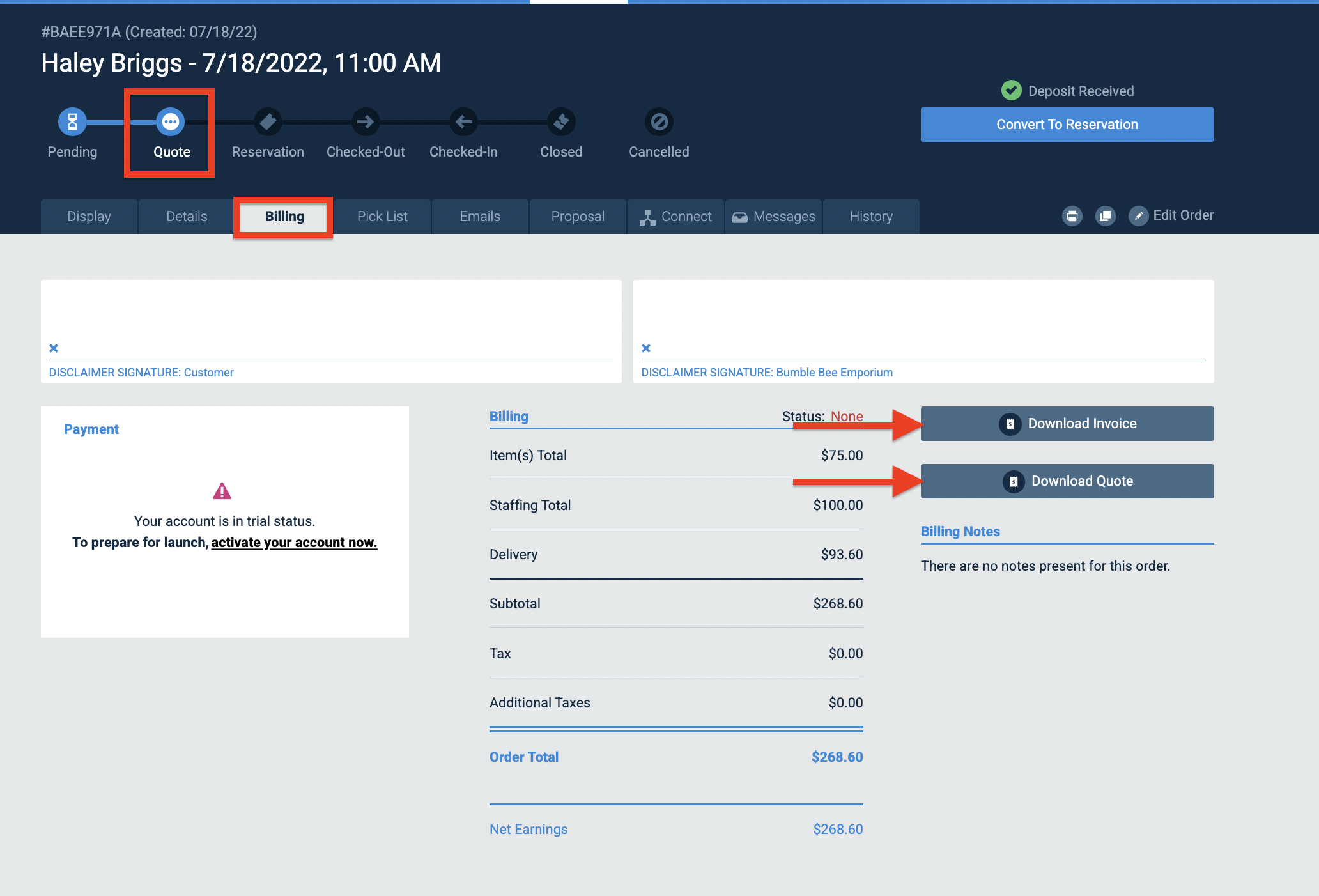This screenshot has height=896, width=1319.
Task: Switch to the Billing tab
Action: click(283, 216)
